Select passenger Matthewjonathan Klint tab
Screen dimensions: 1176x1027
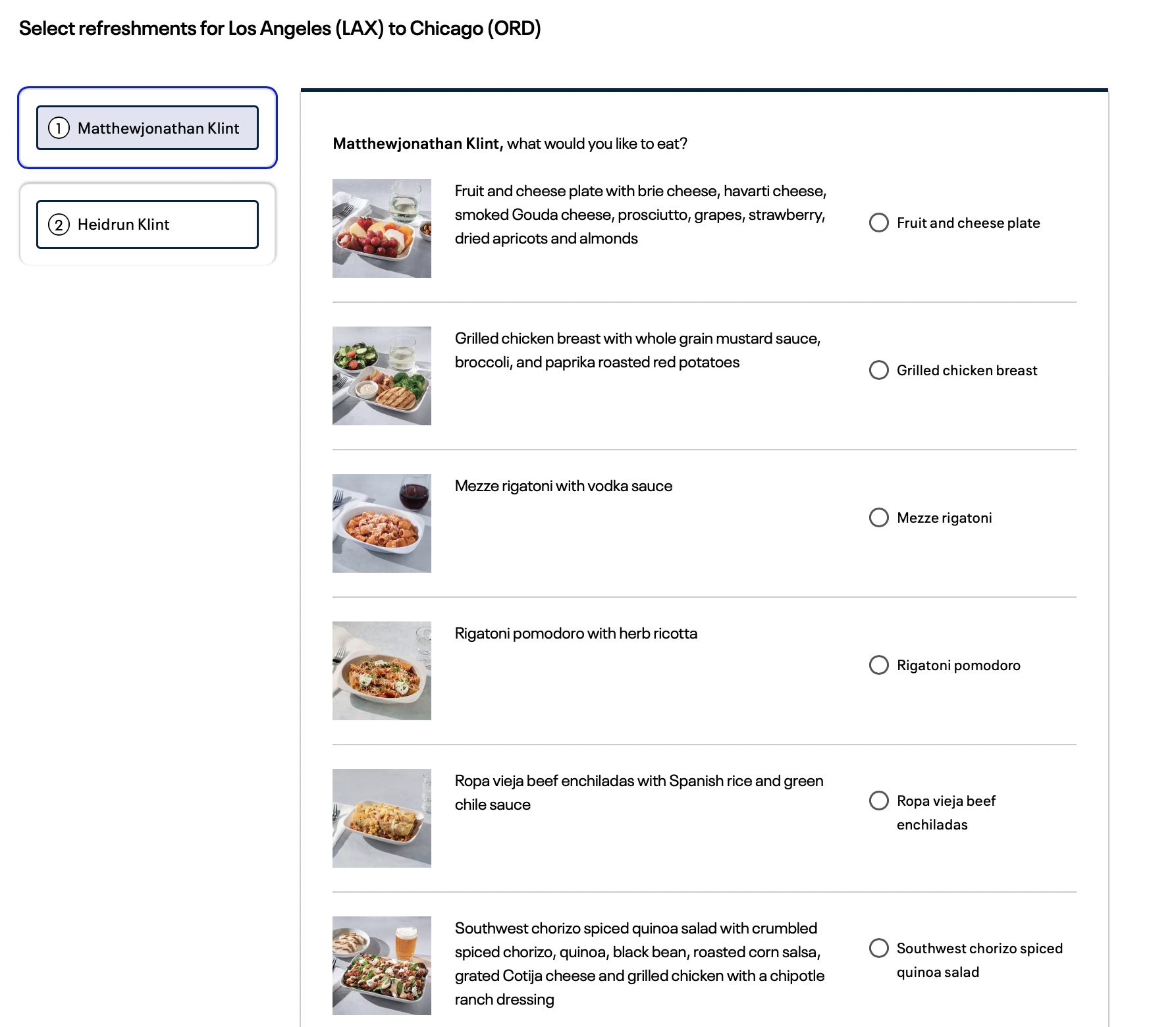(x=147, y=128)
